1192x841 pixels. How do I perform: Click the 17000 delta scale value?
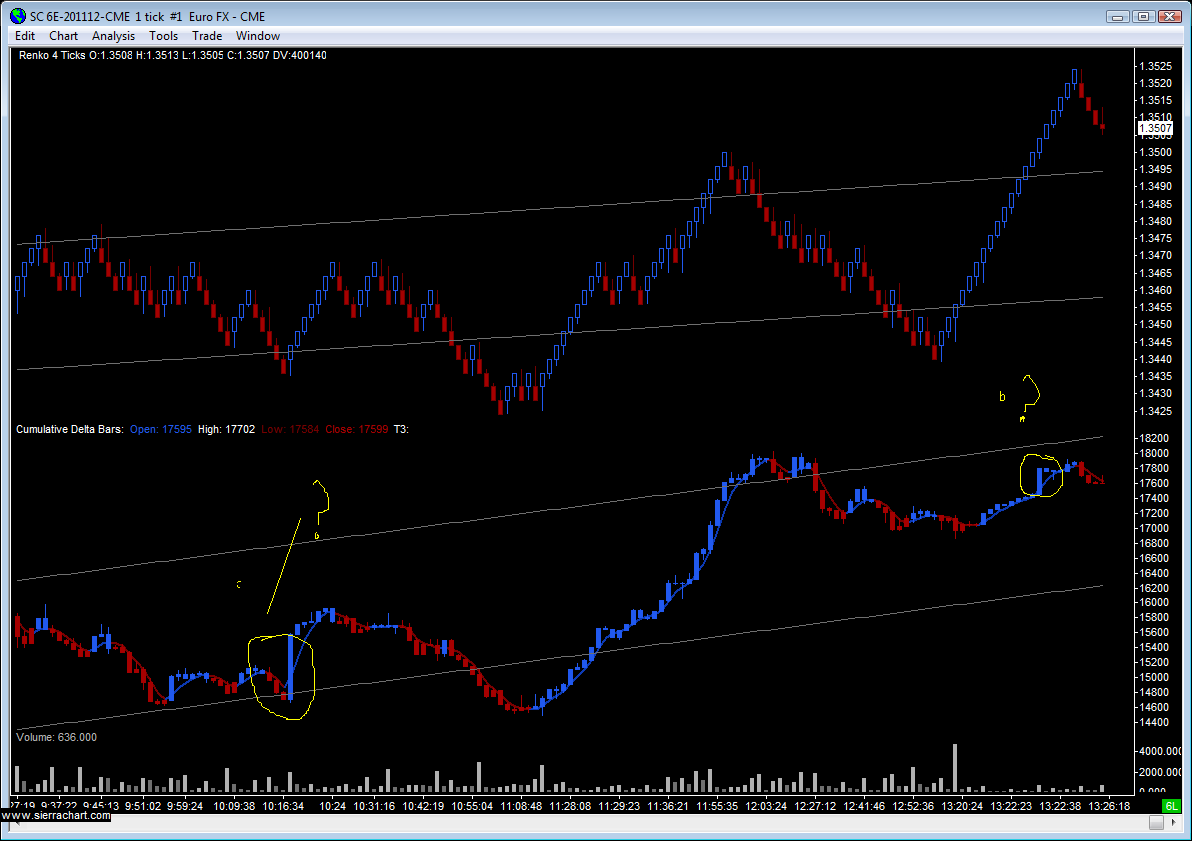click(1154, 528)
